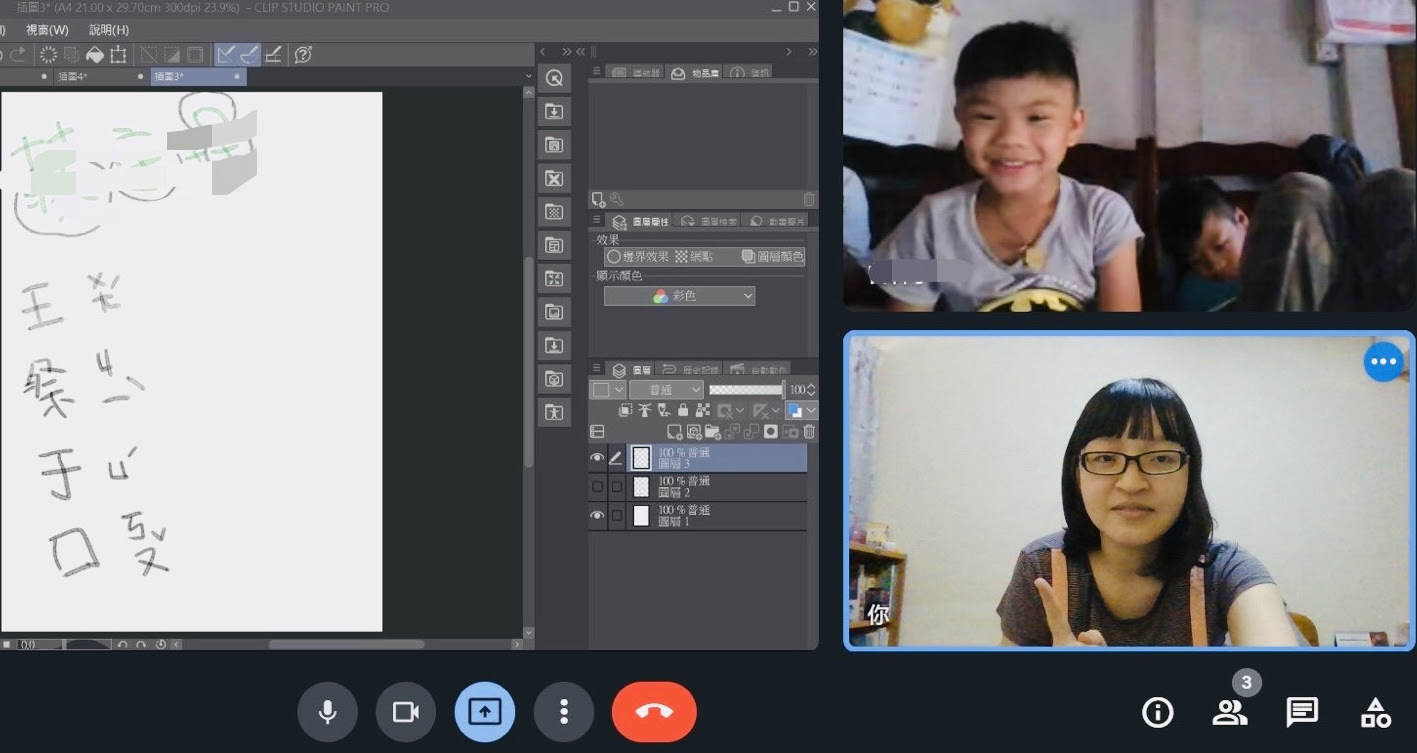The image size is (1417, 753).
Task: Click the redo arrow in the command bar
Action: [18, 54]
